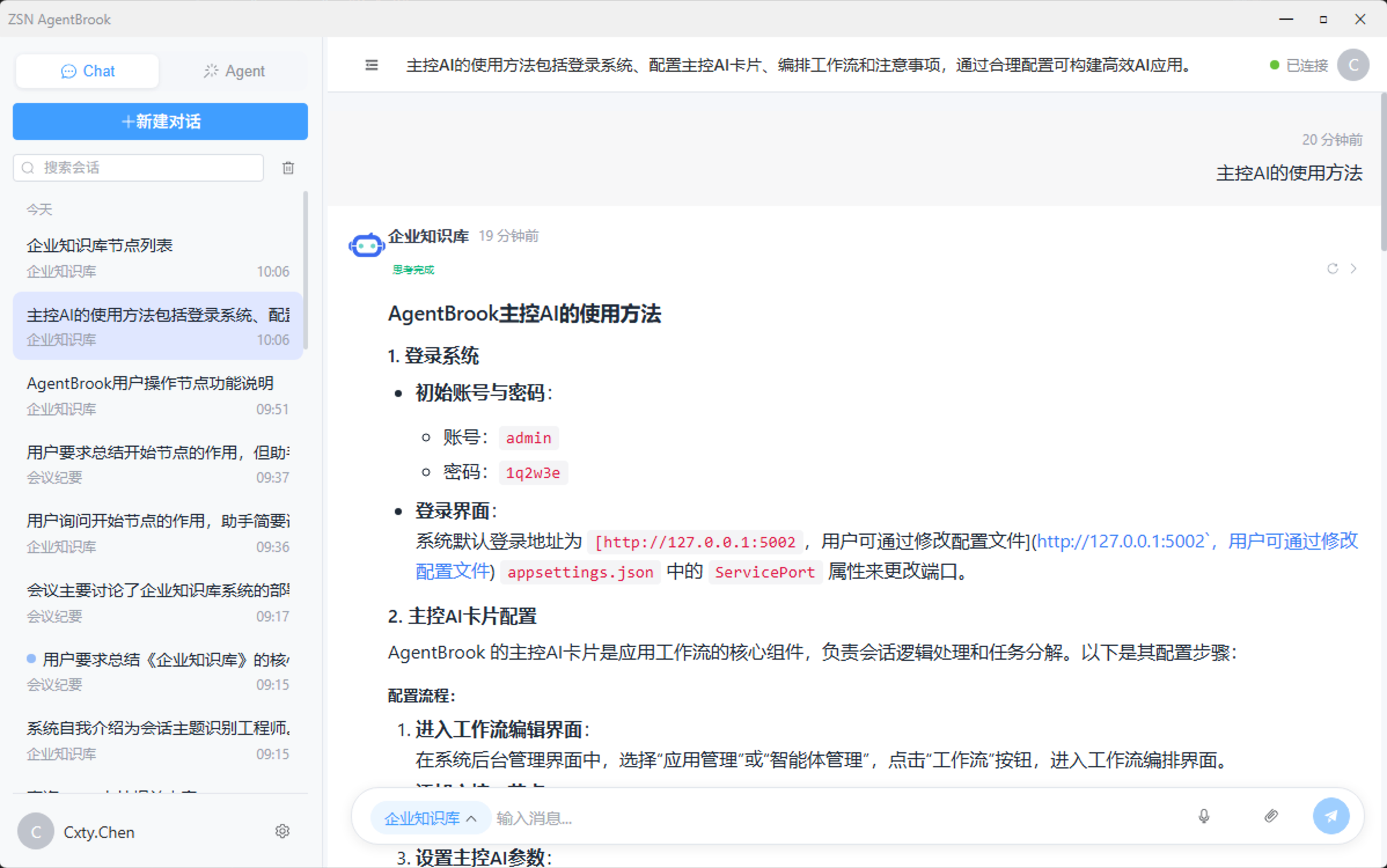1387x868 pixels.
Task: Click the trash icon to clear conversations
Action: [x=288, y=168]
